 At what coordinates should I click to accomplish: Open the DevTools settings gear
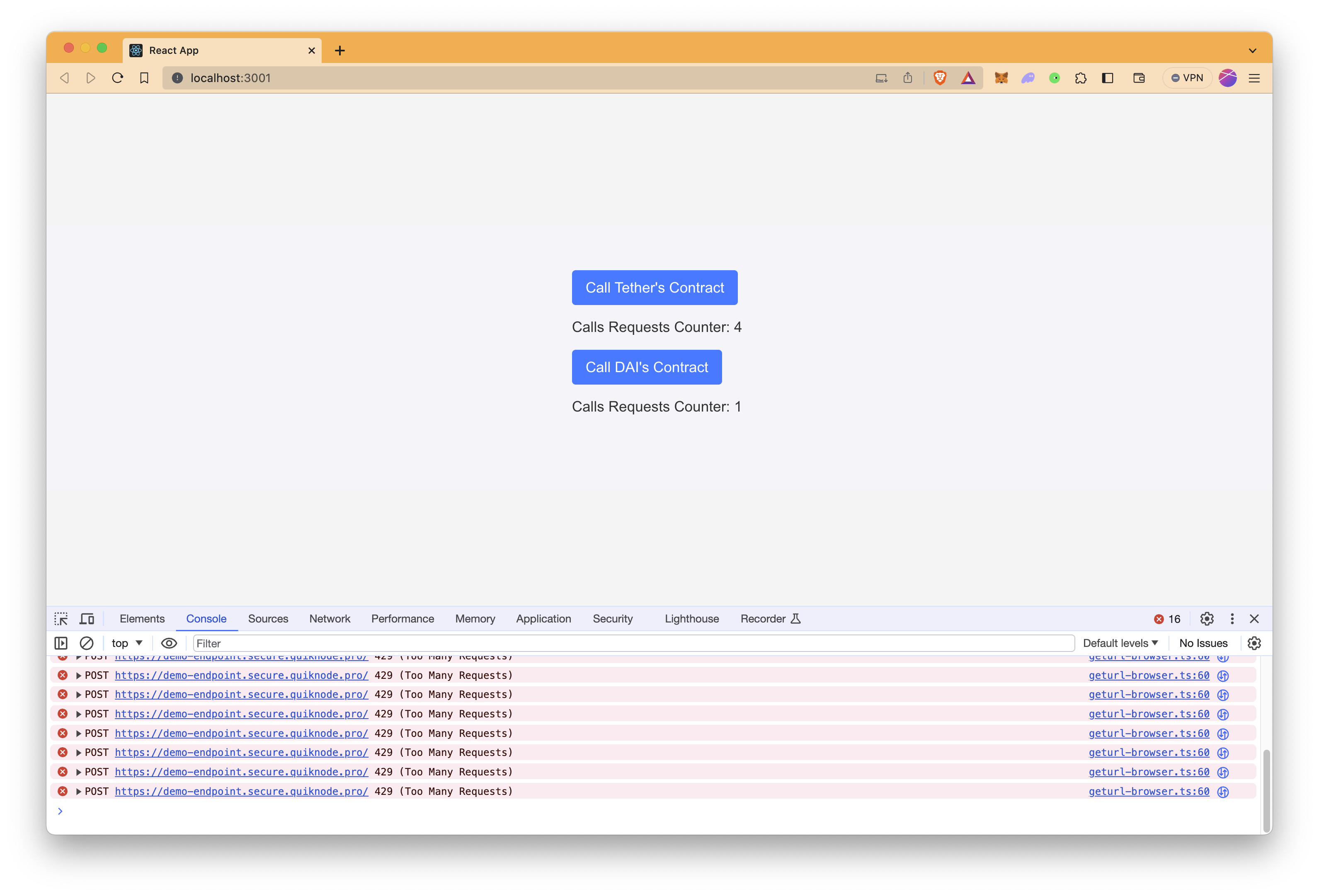click(1207, 618)
